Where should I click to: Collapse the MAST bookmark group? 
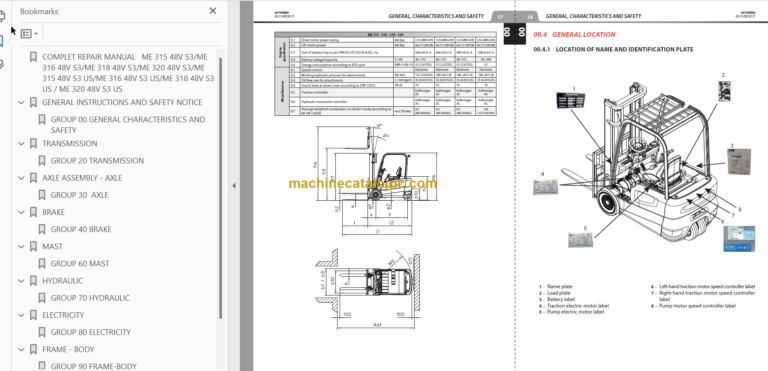pyautogui.click(x=21, y=247)
